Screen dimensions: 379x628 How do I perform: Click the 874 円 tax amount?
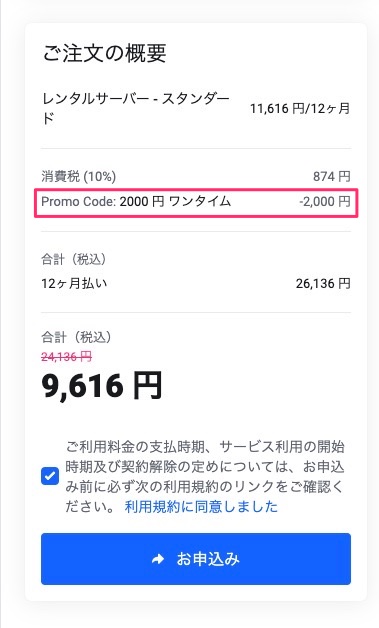(x=332, y=176)
